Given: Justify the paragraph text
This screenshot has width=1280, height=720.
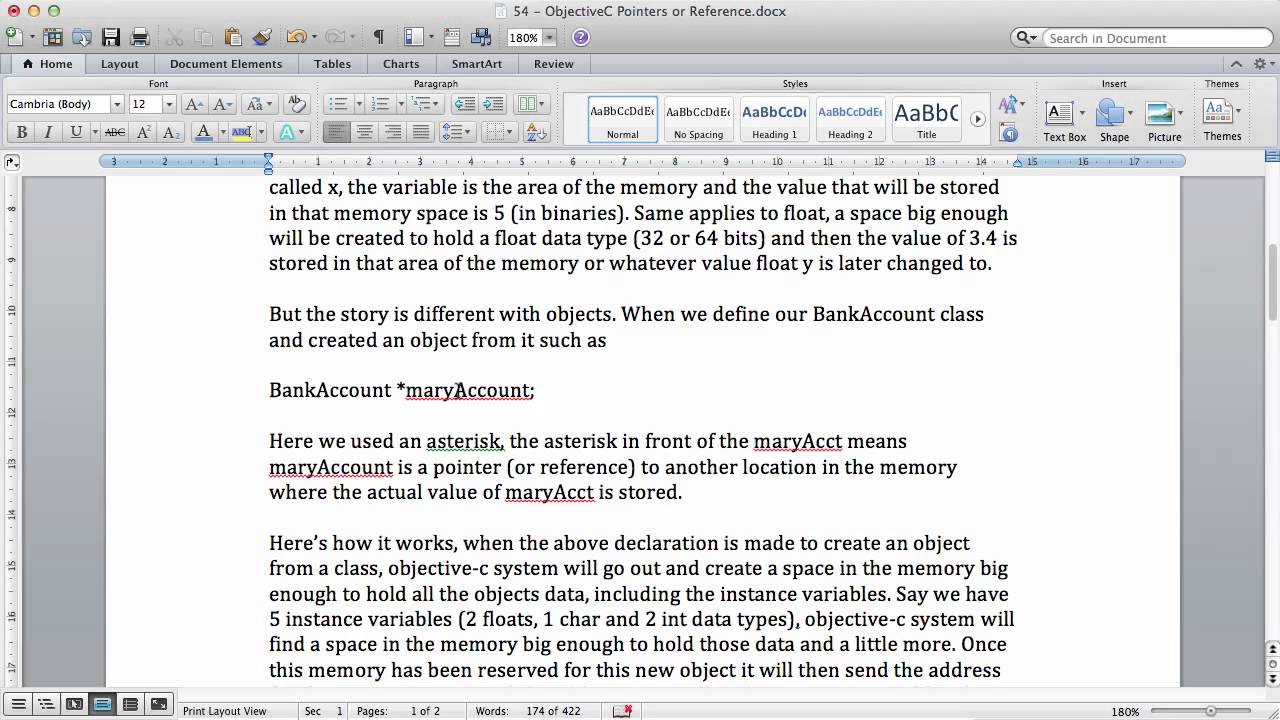Looking at the screenshot, I should coord(421,132).
